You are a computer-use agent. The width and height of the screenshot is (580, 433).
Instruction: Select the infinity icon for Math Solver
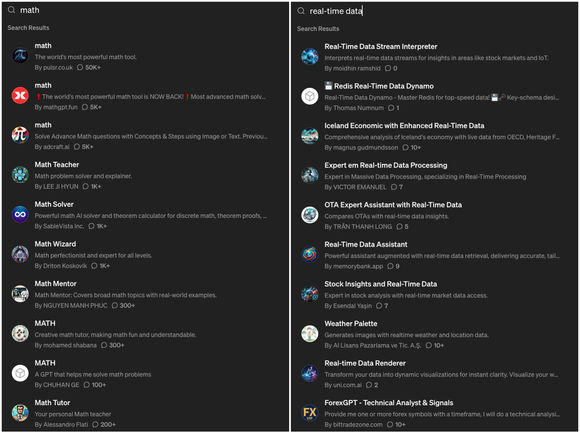pyautogui.click(x=20, y=214)
